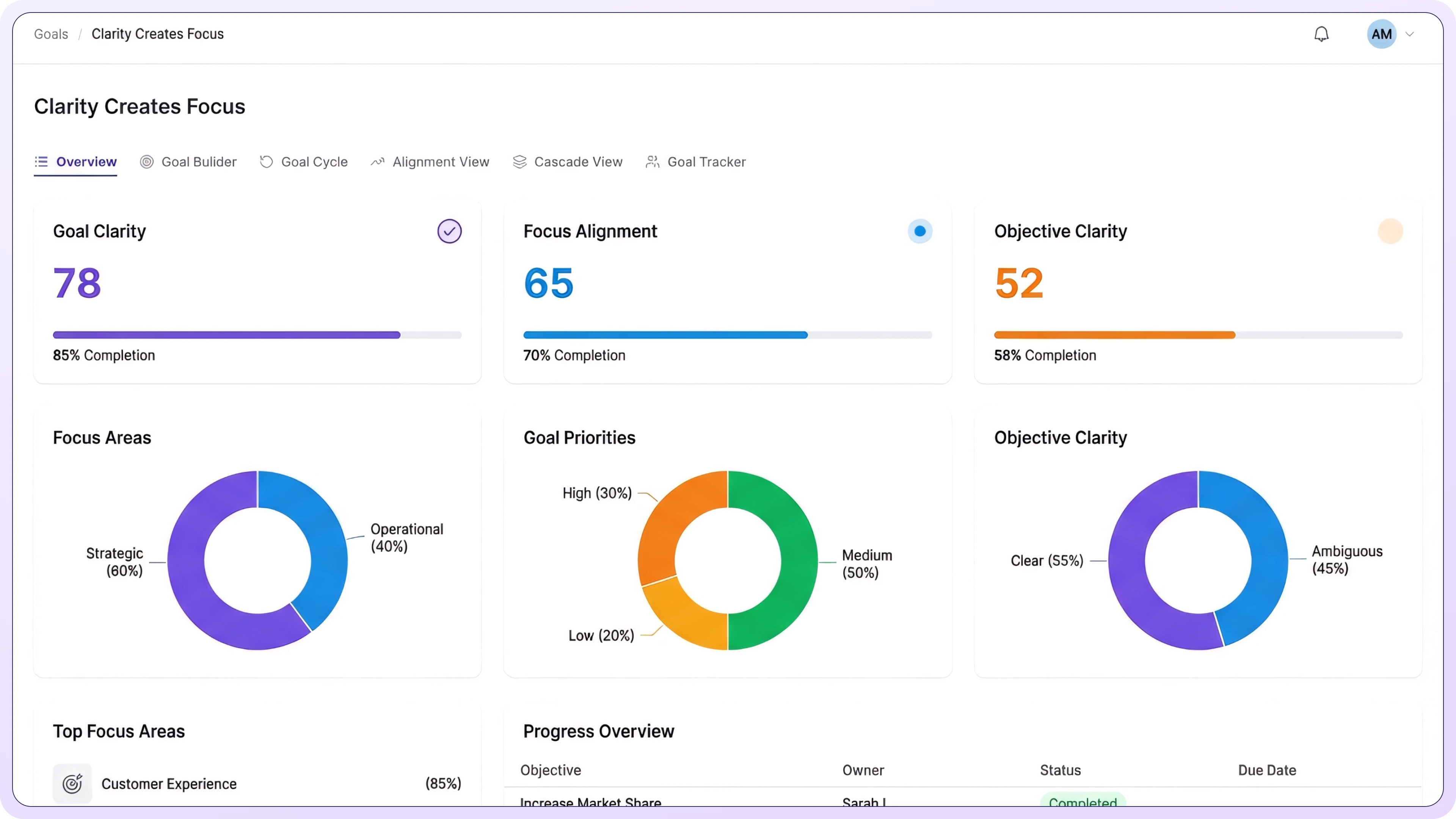
Task: Switch to the Goal Cycle tab
Action: click(x=314, y=162)
